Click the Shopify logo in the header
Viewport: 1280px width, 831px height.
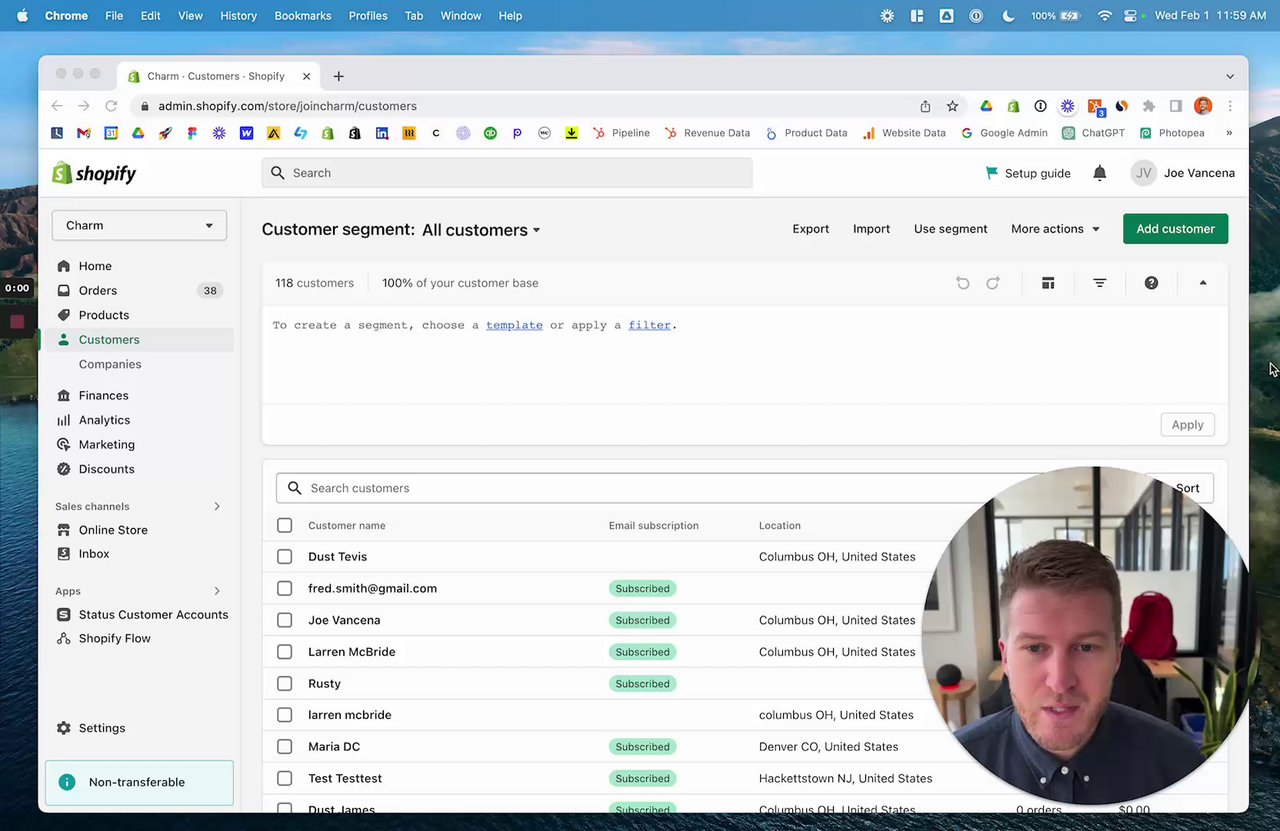click(x=94, y=173)
